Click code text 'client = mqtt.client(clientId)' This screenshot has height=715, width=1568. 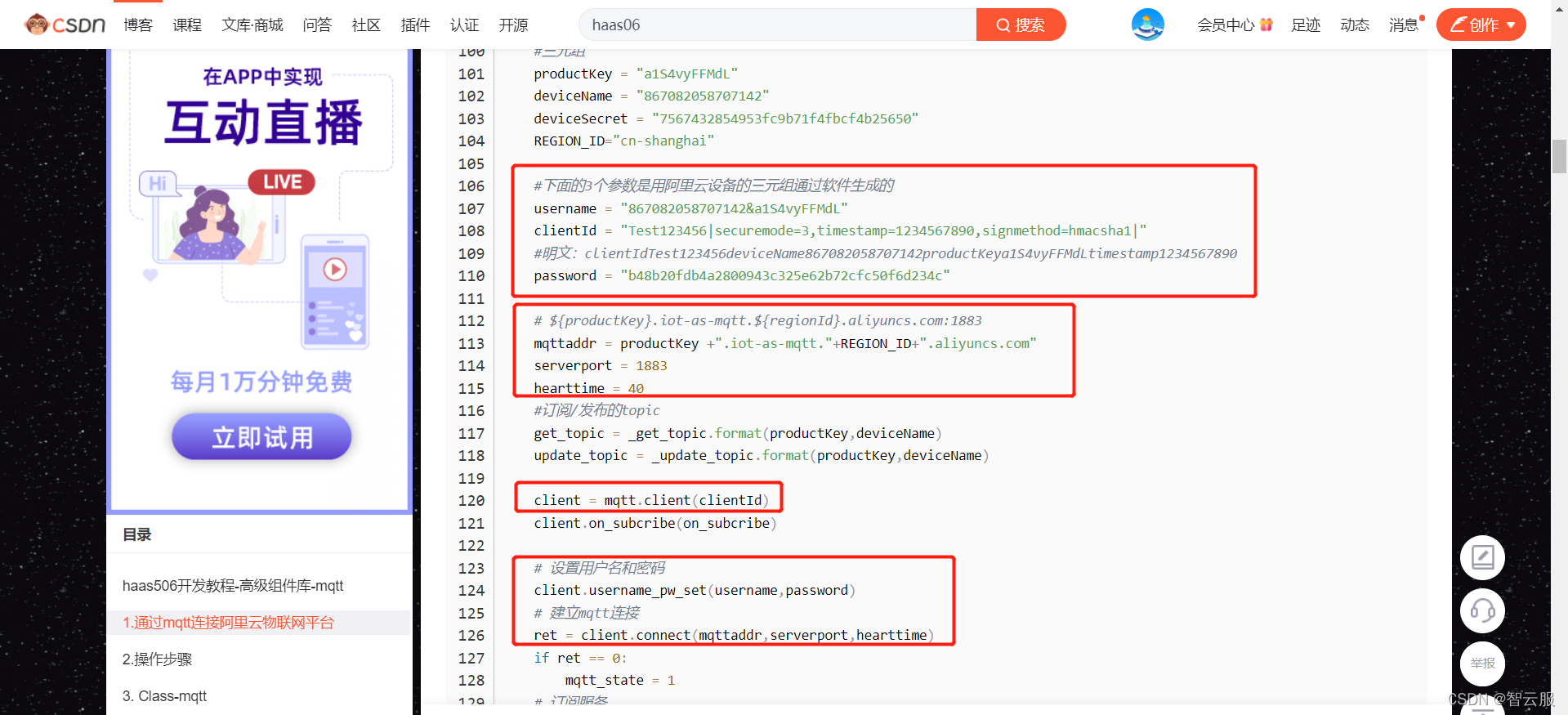click(651, 500)
